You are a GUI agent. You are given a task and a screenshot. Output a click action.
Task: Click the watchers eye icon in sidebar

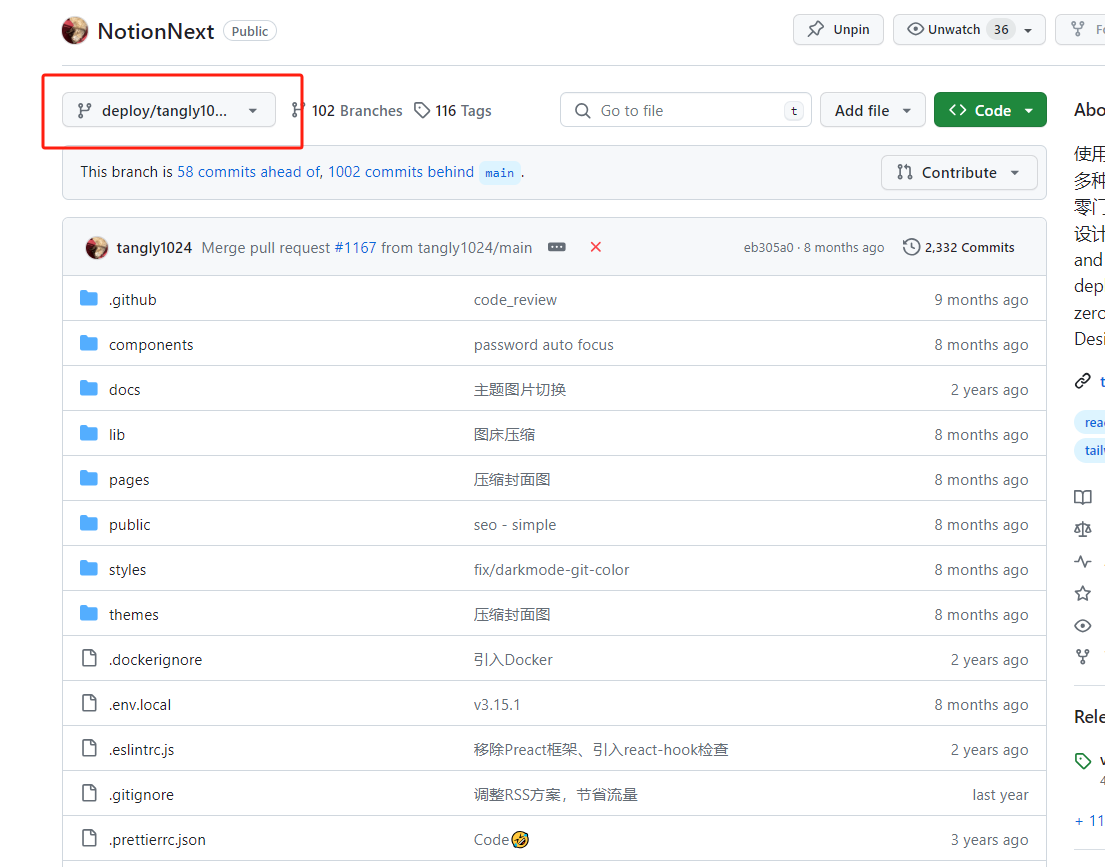pyautogui.click(x=1083, y=626)
